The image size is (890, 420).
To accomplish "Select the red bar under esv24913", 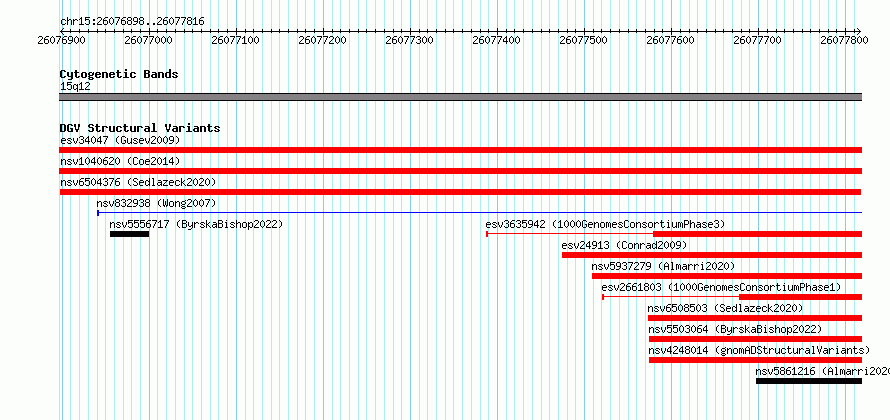I will (x=712, y=255).
